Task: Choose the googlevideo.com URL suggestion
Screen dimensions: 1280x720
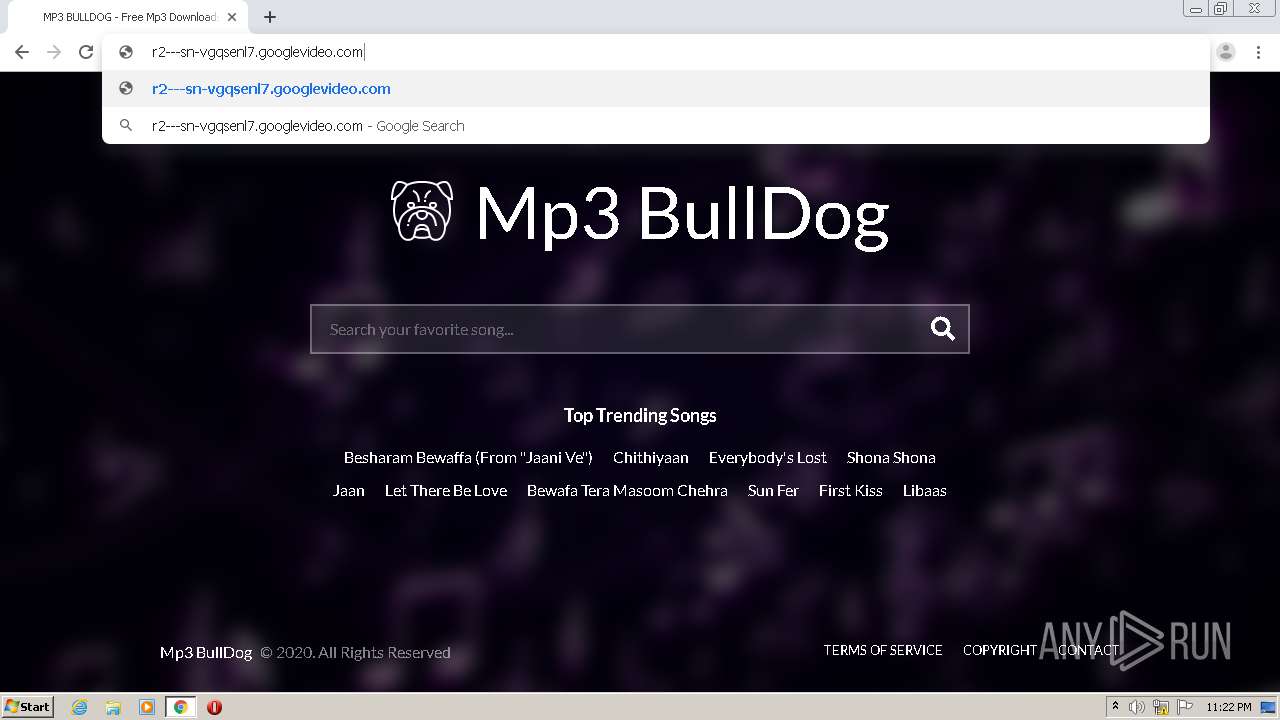Action: coord(656,89)
